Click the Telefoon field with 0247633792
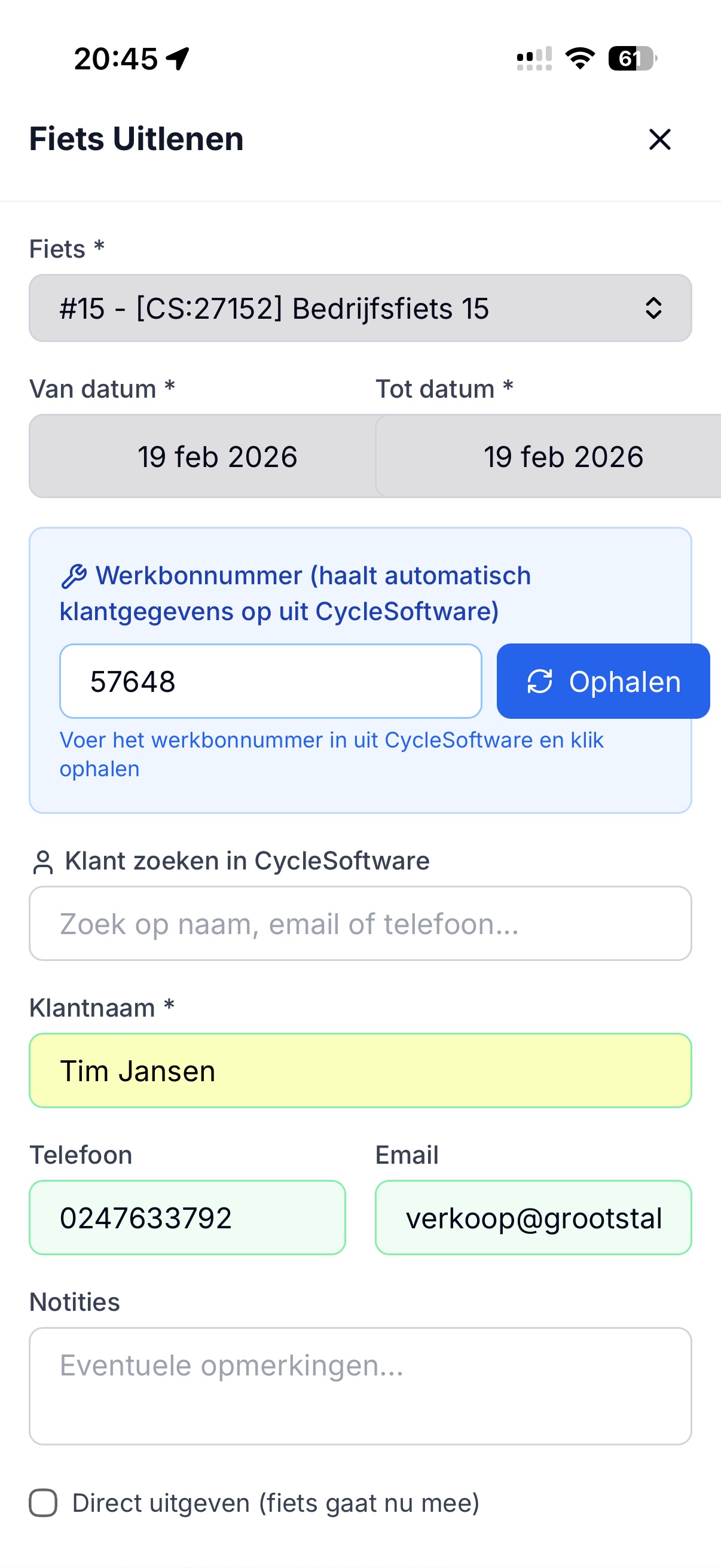 point(187,1218)
